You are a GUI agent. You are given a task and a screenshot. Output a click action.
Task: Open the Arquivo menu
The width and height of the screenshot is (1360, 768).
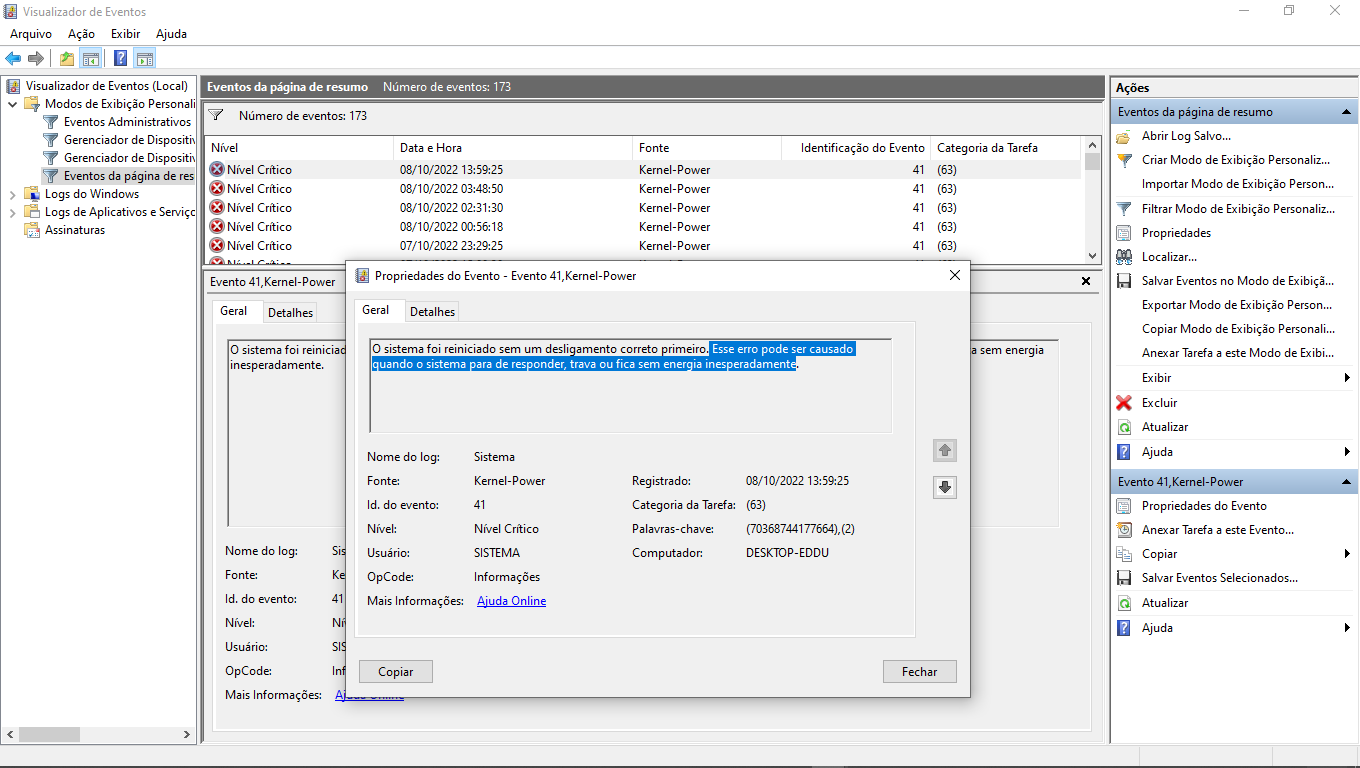pyautogui.click(x=31, y=34)
